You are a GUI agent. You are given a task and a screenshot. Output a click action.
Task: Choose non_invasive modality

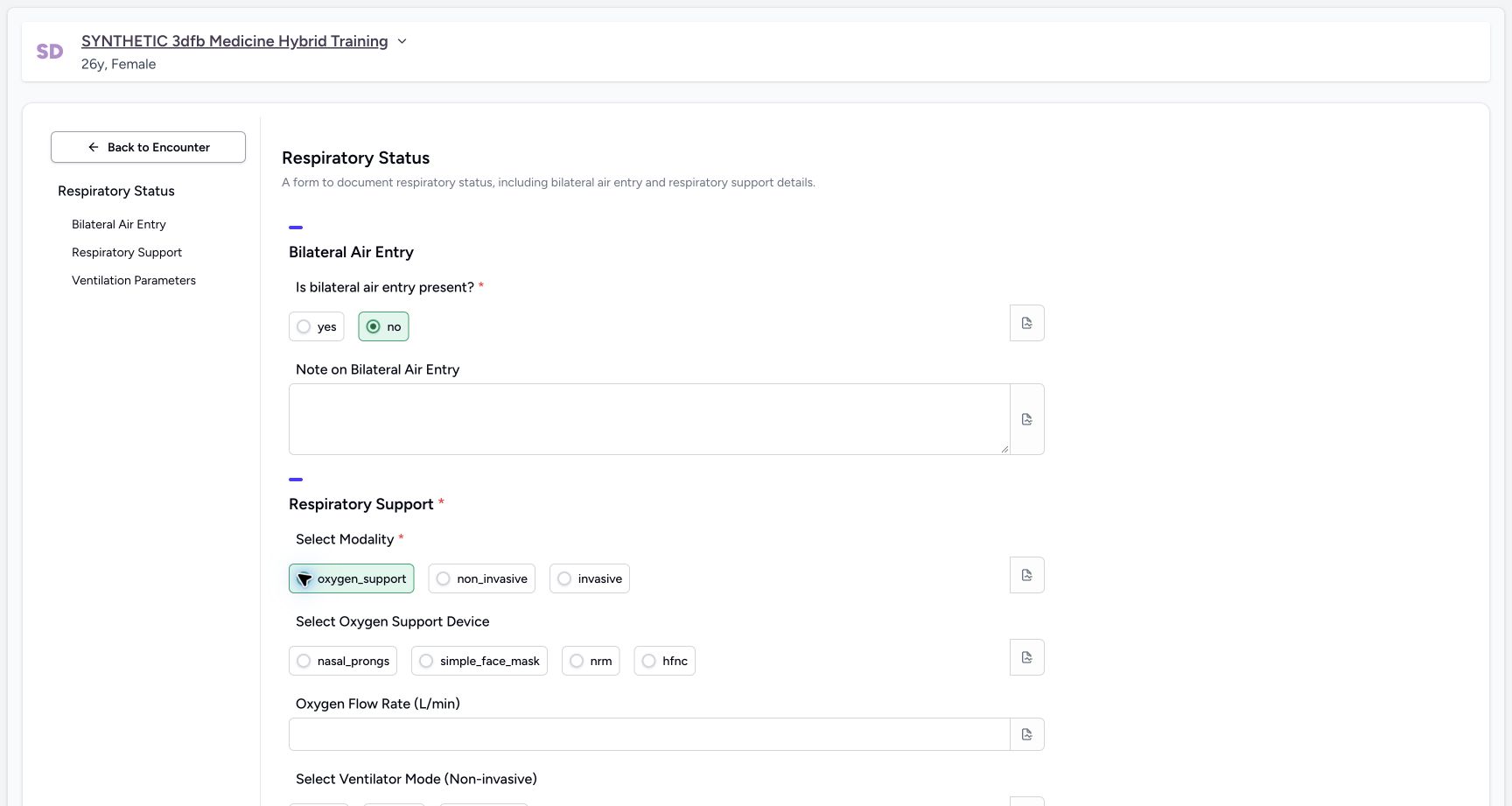coord(481,578)
